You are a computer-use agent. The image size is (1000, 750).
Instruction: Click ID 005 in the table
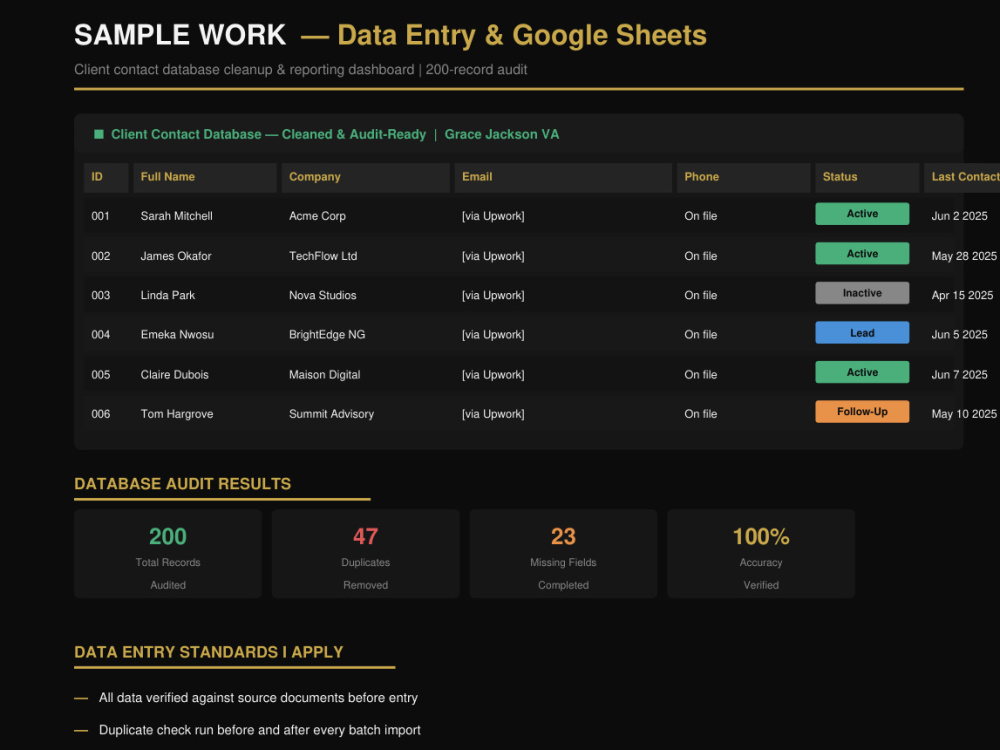(x=100, y=374)
